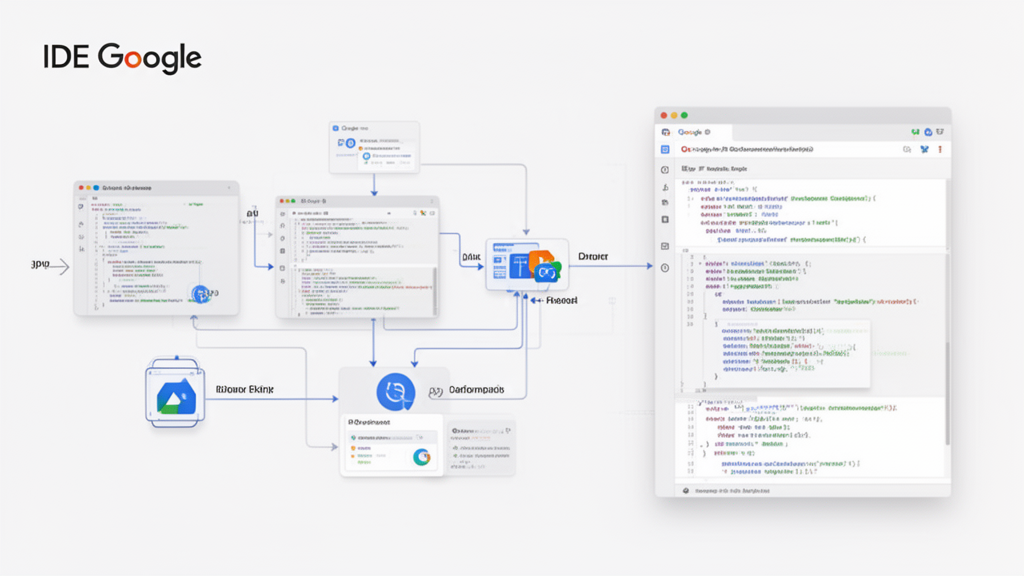This screenshot has height=576, width=1024.
Task: Click the grey icon at the far right of the large window's tab bar
Action: point(940,132)
